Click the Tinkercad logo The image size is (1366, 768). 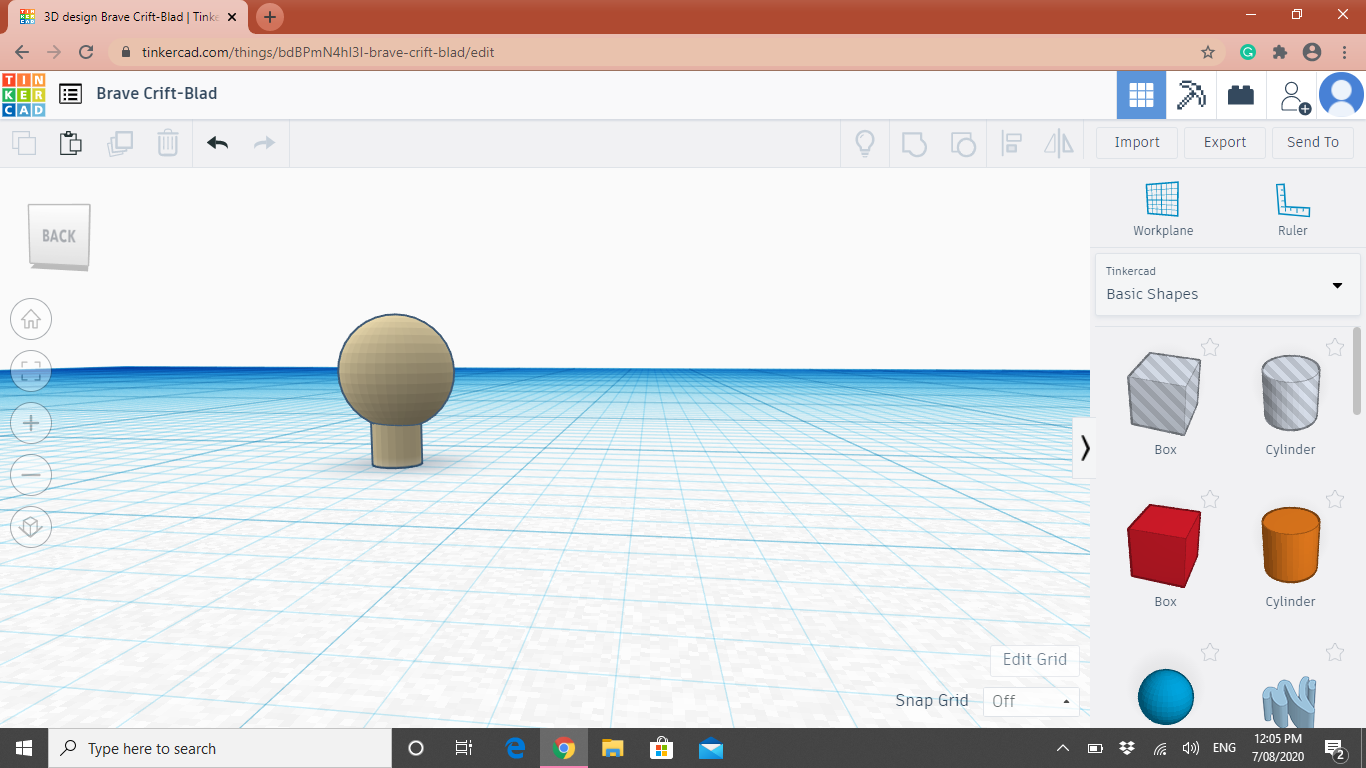(x=23, y=94)
